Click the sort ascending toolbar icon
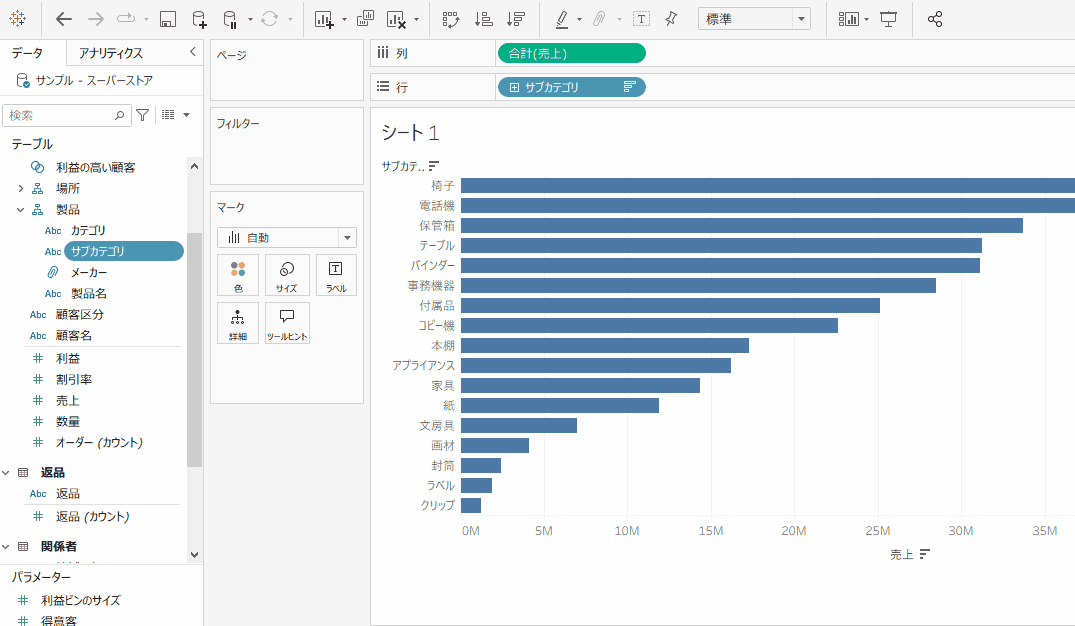 tap(483, 19)
